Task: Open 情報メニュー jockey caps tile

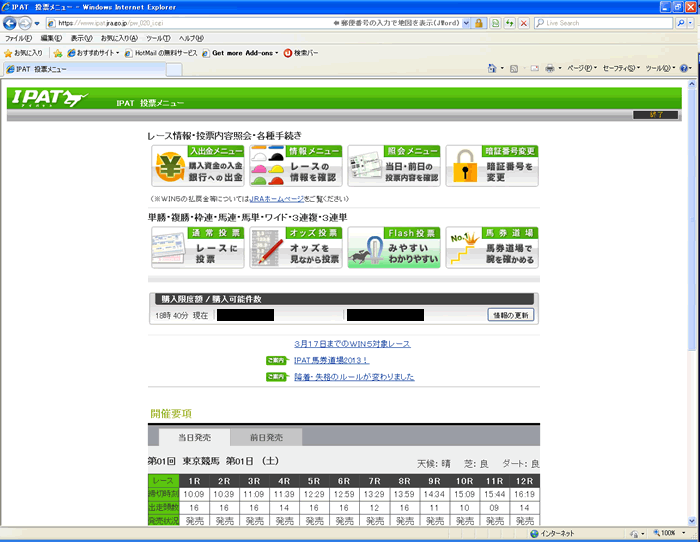Action: pyautogui.click(x=296, y=166)
